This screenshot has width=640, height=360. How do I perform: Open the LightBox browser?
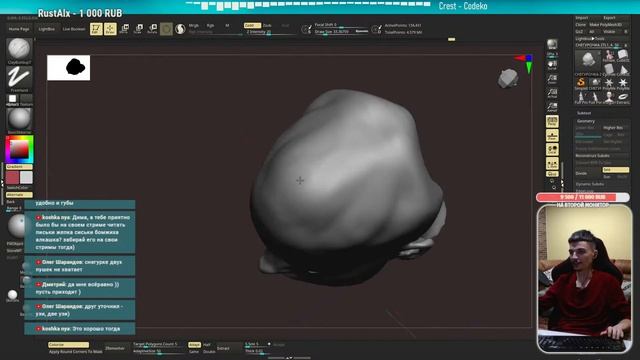[x=47, y=29]
